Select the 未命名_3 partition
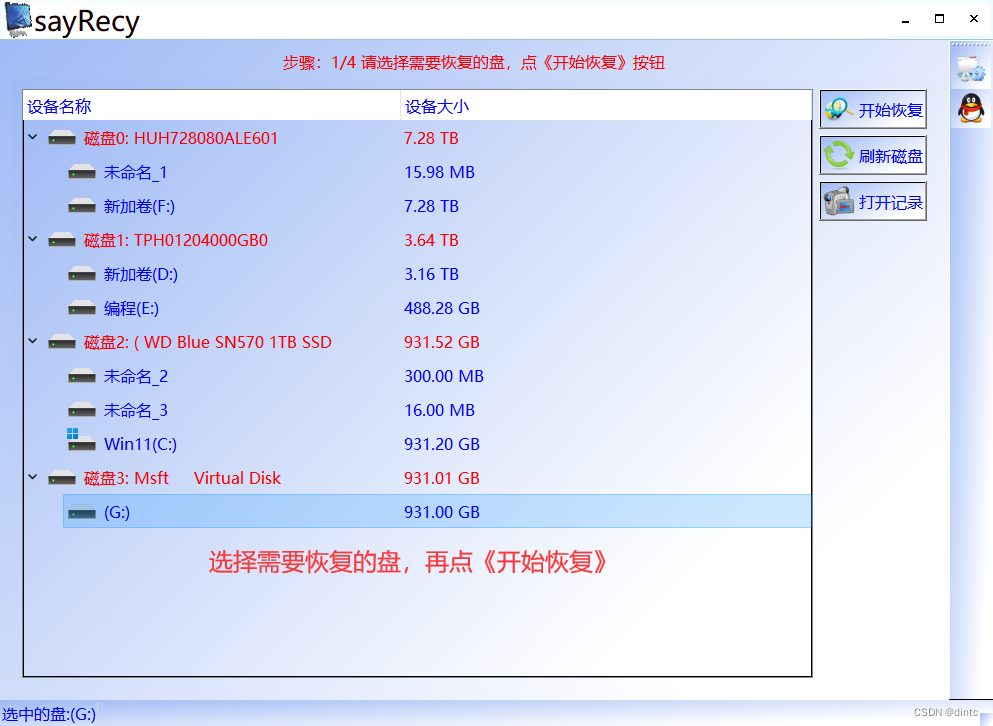Screen dimensions: 993x726 [136, 410]
